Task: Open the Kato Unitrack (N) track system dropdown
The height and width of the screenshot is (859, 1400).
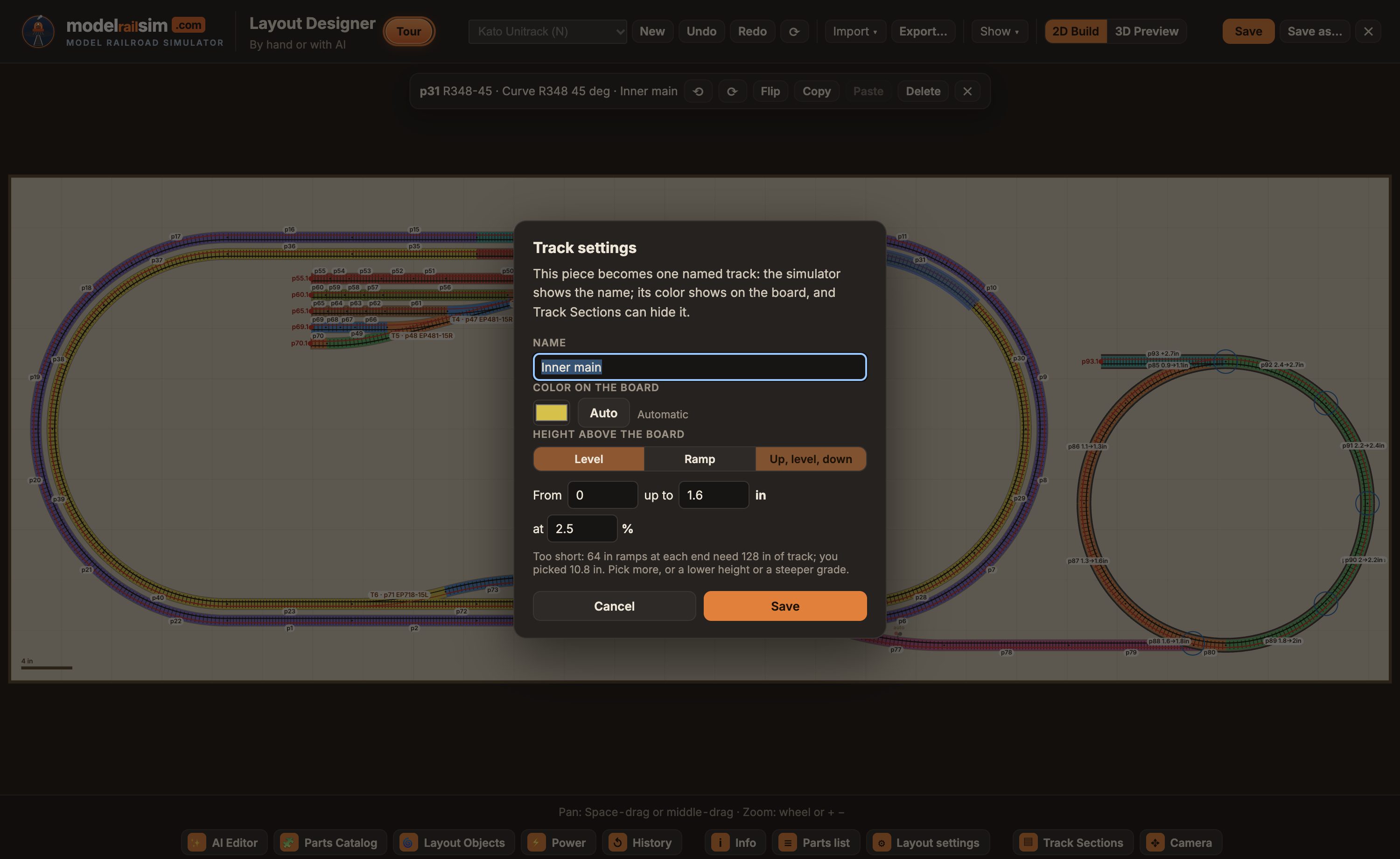Action: [548, 31]
